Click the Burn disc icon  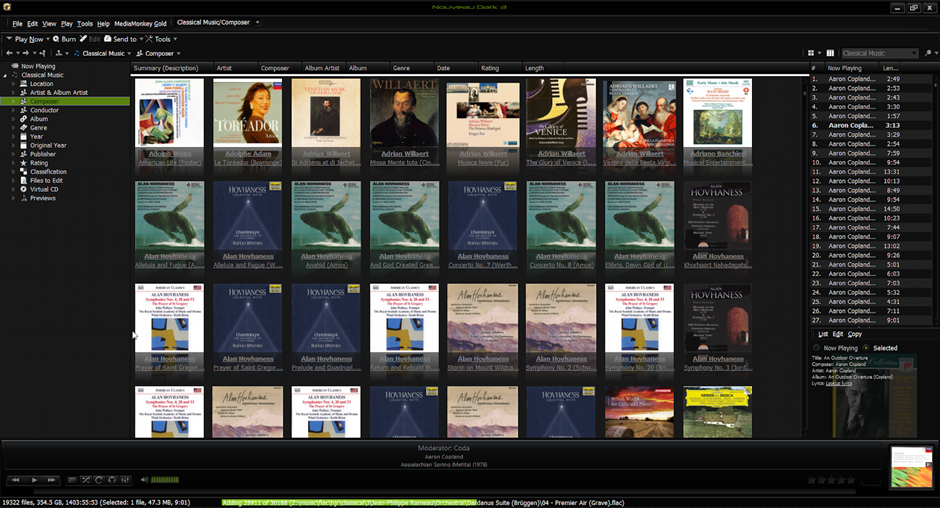[x=56, y=39]
